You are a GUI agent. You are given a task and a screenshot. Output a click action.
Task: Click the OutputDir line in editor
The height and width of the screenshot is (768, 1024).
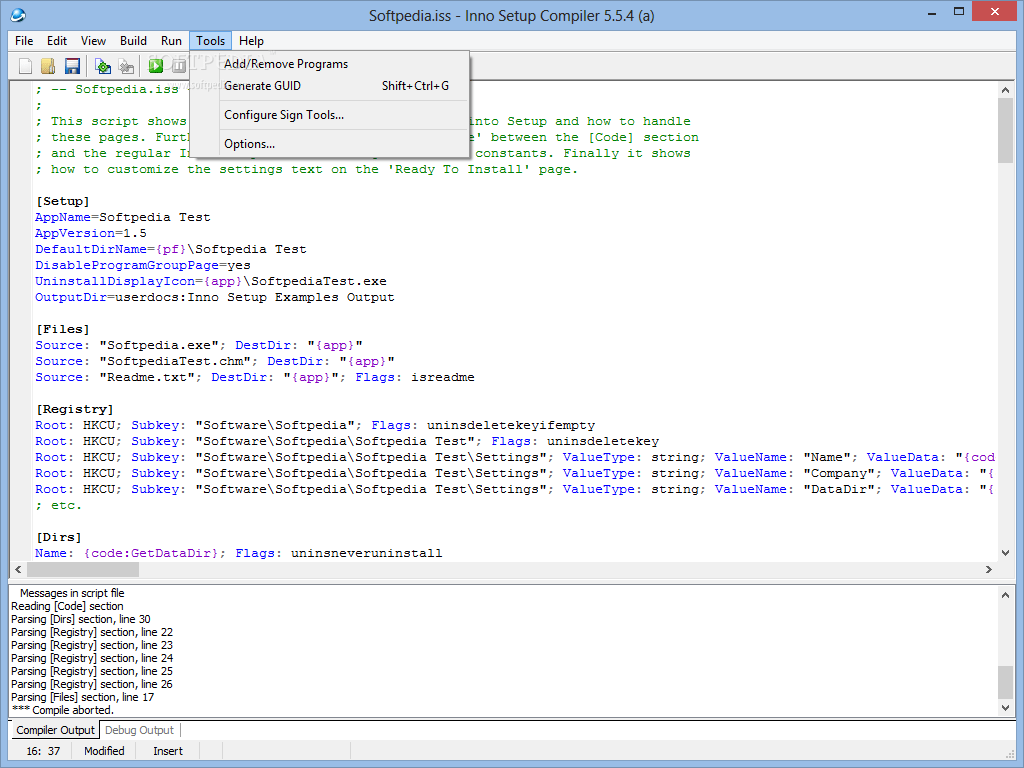215,297
